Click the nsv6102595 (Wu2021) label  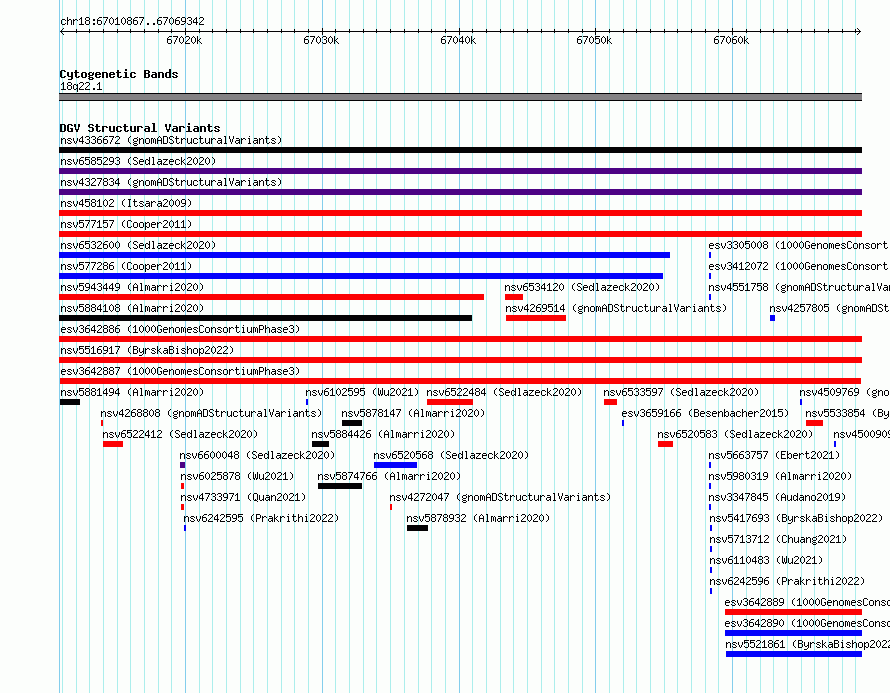(x=362, y=392)
